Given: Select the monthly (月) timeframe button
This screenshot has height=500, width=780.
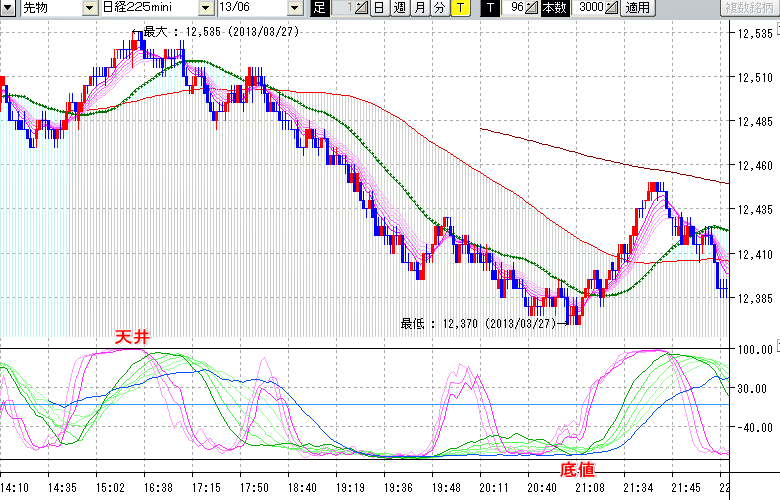Looking at the screenshot, I should [x=420, y=8].
